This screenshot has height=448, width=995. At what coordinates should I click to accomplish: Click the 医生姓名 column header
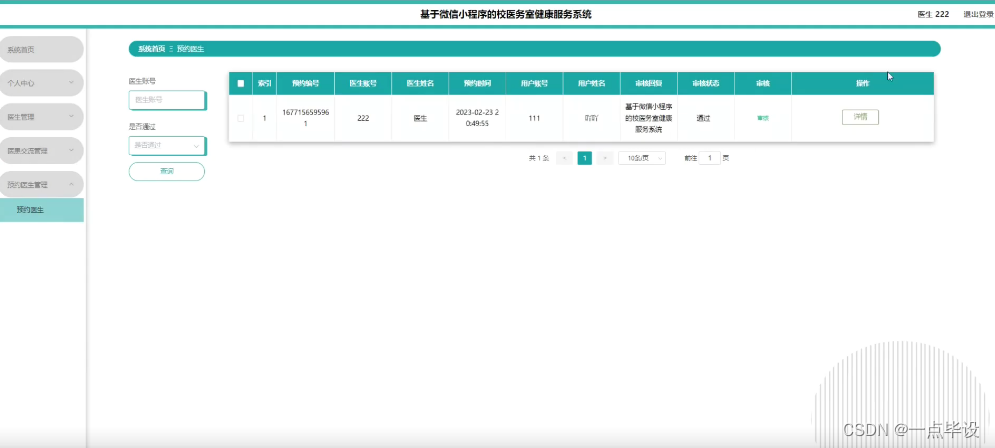[420, 83]
